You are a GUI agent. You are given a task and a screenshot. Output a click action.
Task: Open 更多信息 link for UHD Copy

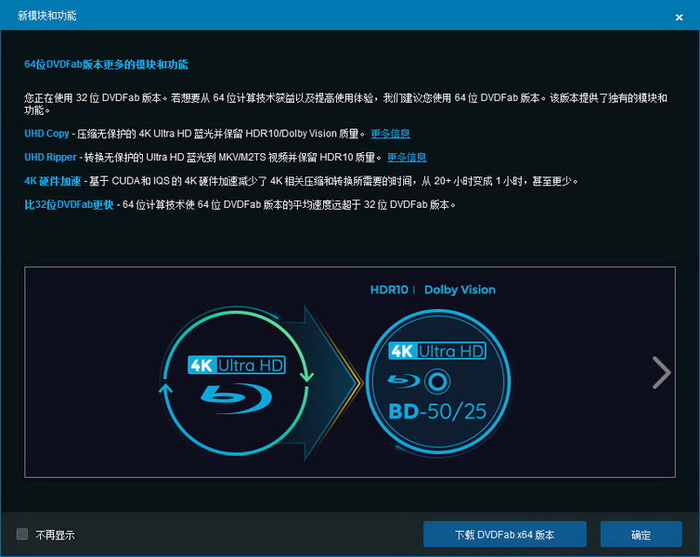click(x=391, y=133)
